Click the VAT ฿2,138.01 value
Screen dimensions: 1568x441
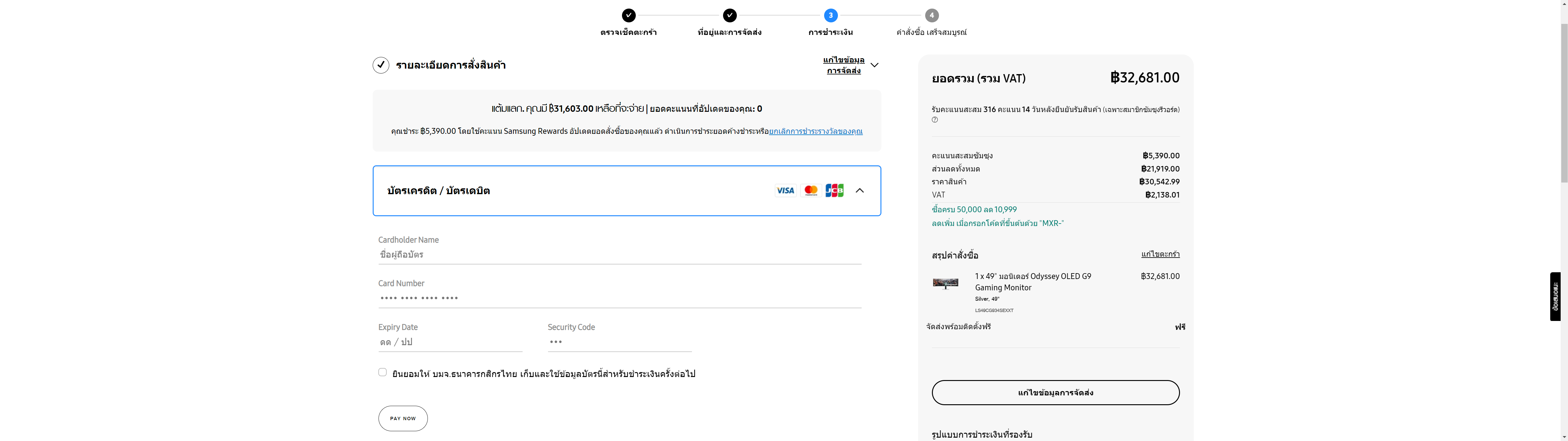point(1162,195)
